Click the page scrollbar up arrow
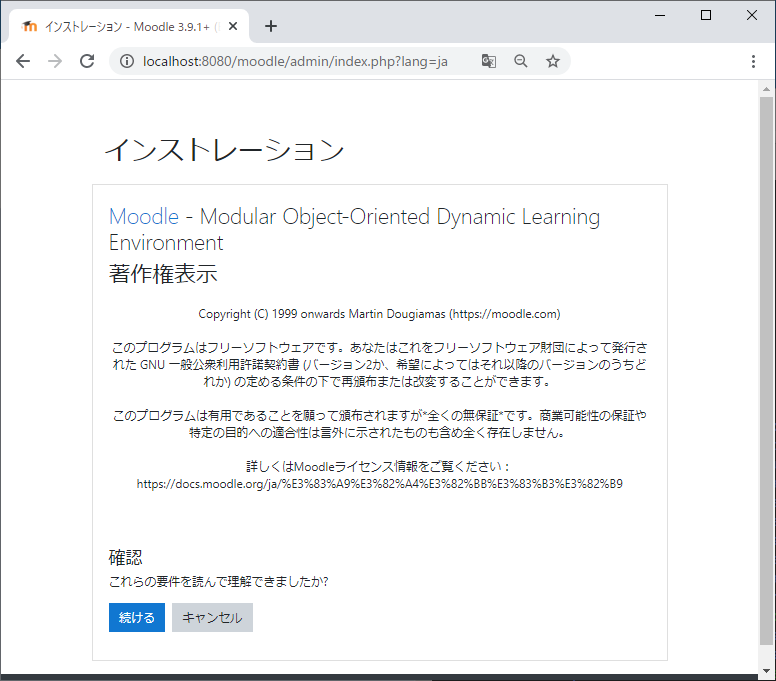The image size is (776, 681). pyautogui.click(x=766, y=89)
